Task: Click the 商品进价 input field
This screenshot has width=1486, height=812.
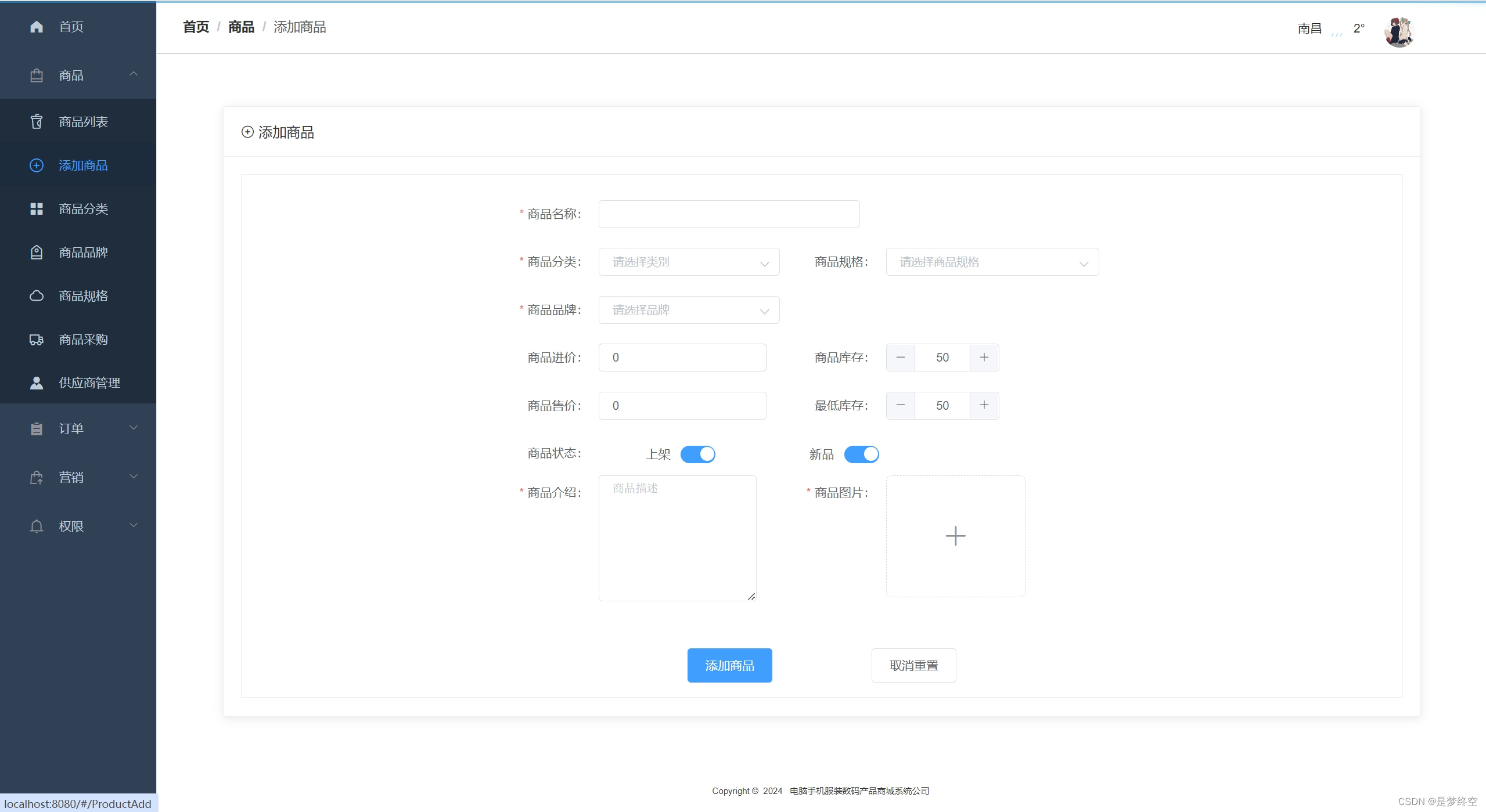Action: coord(682,358)
